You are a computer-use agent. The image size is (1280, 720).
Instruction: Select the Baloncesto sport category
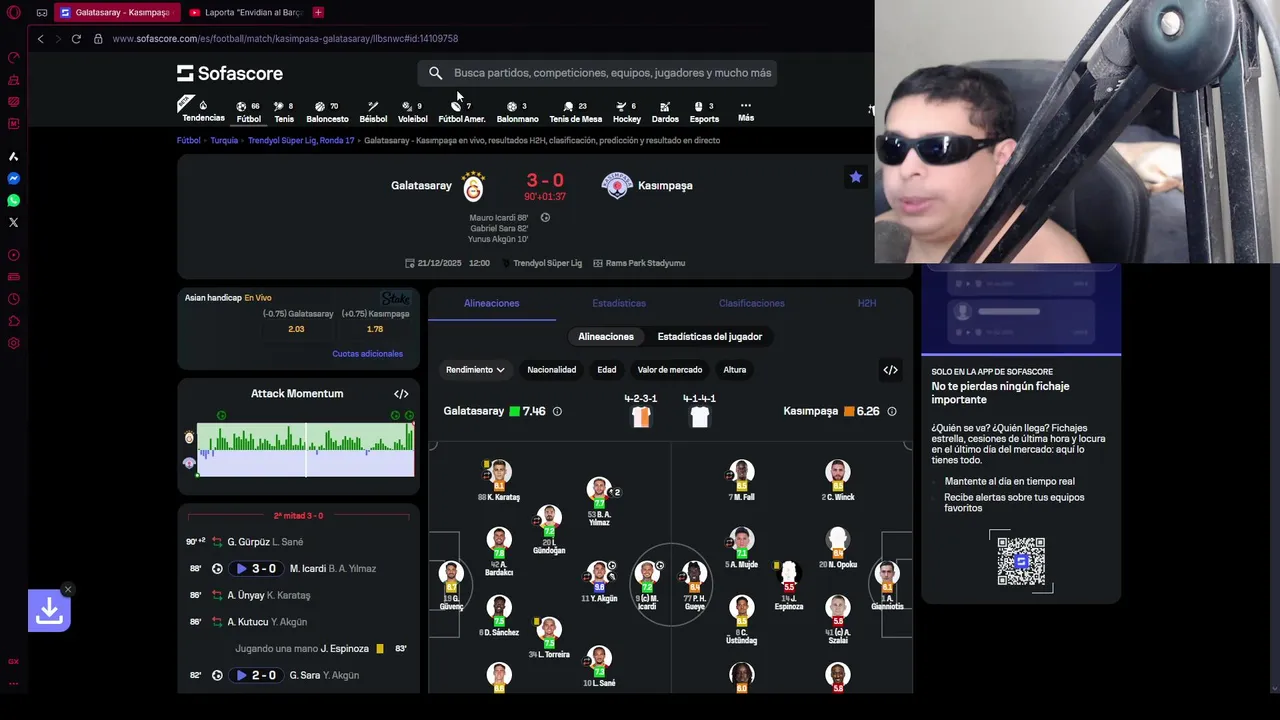[327, 111]
